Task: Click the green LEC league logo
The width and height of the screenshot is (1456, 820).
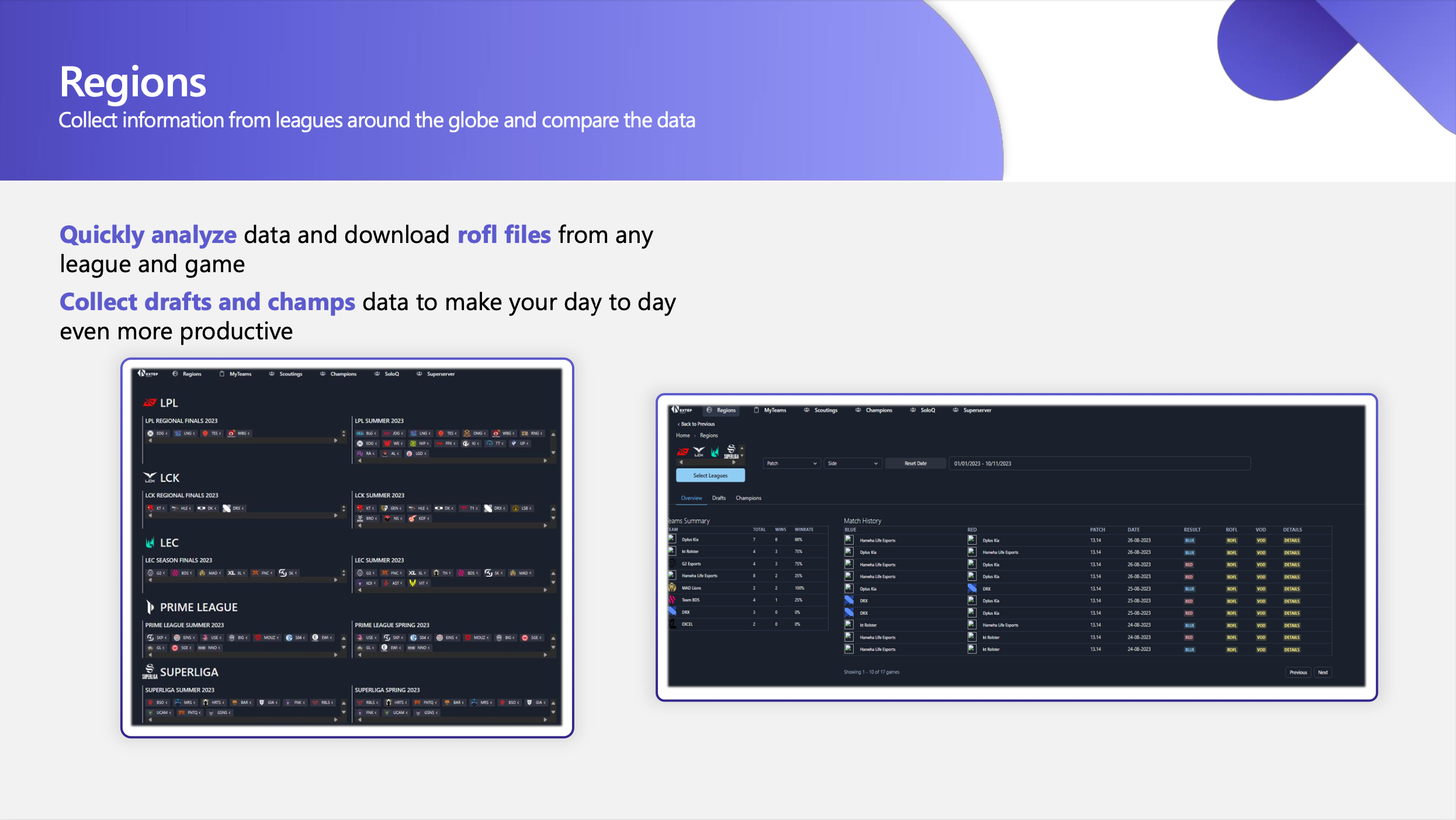Action: [x=150, y=543]
